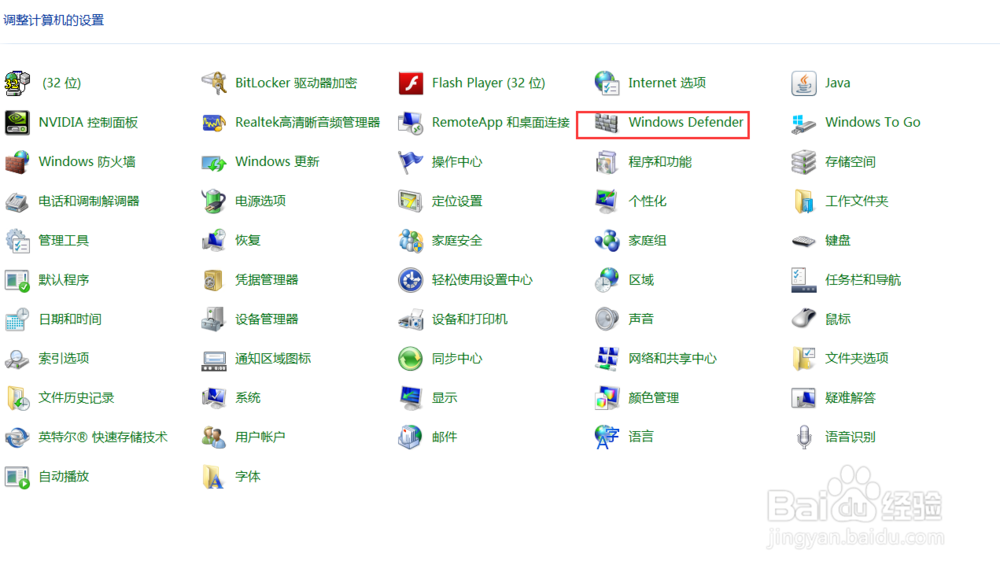Open the 颜色管理 link
Image resolution: width=1000 pixels, height=572 pixels.
(654, 398)
